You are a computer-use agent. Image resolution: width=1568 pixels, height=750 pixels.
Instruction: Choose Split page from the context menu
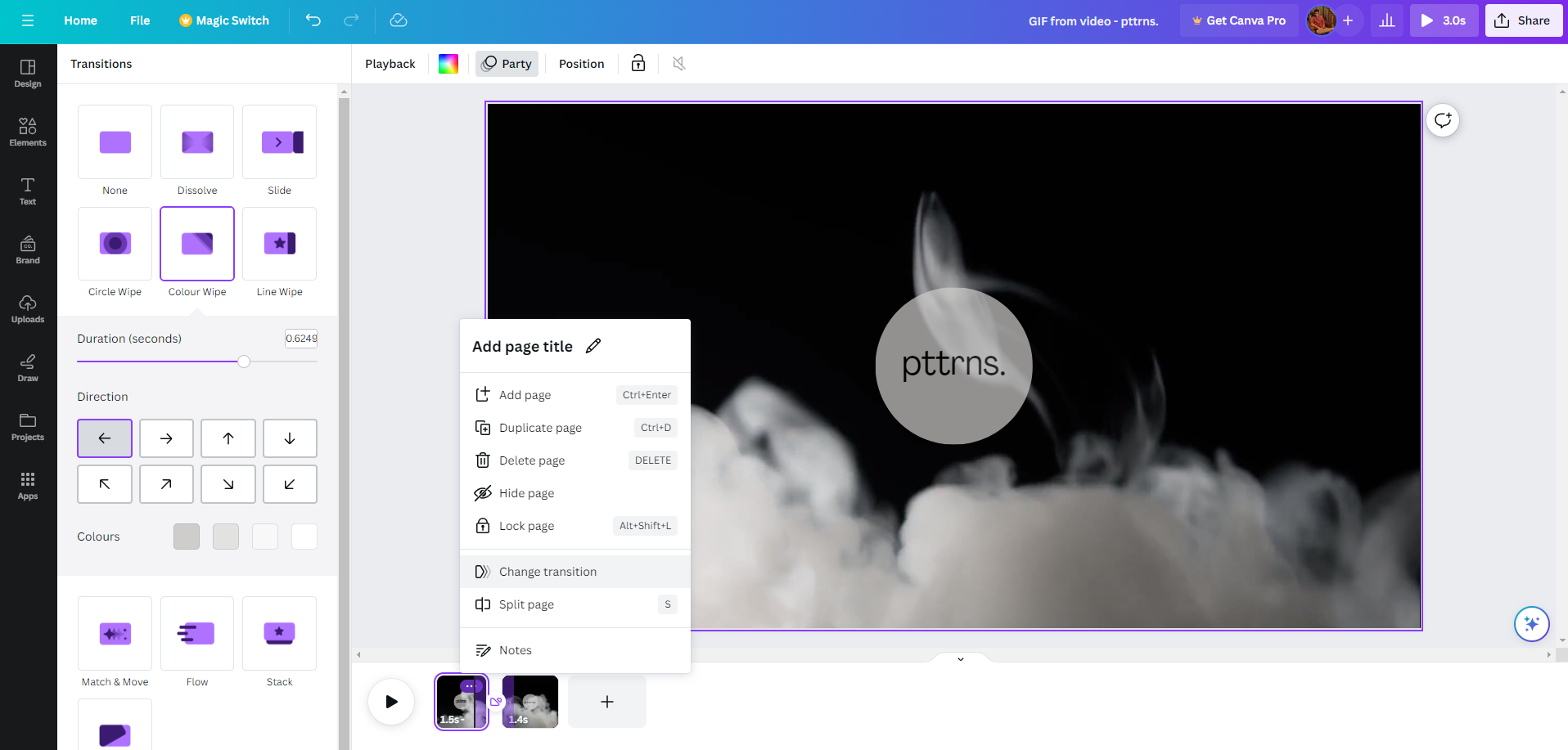click(x=575, y=604)
